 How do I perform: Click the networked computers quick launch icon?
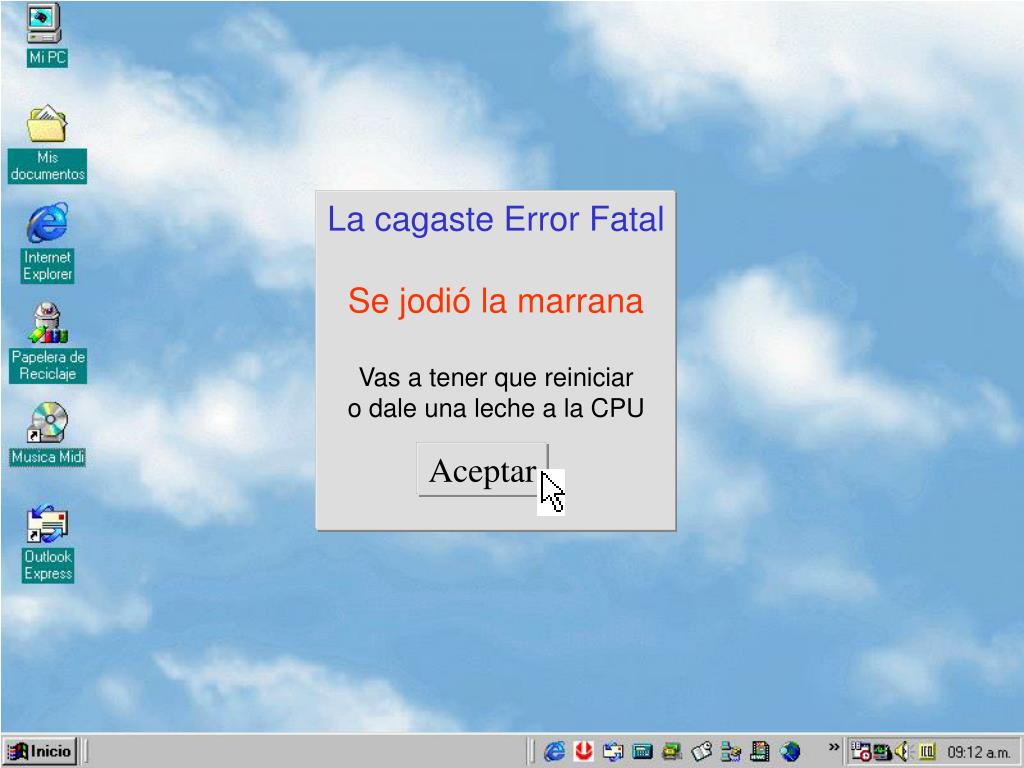[x=731, y=752]
